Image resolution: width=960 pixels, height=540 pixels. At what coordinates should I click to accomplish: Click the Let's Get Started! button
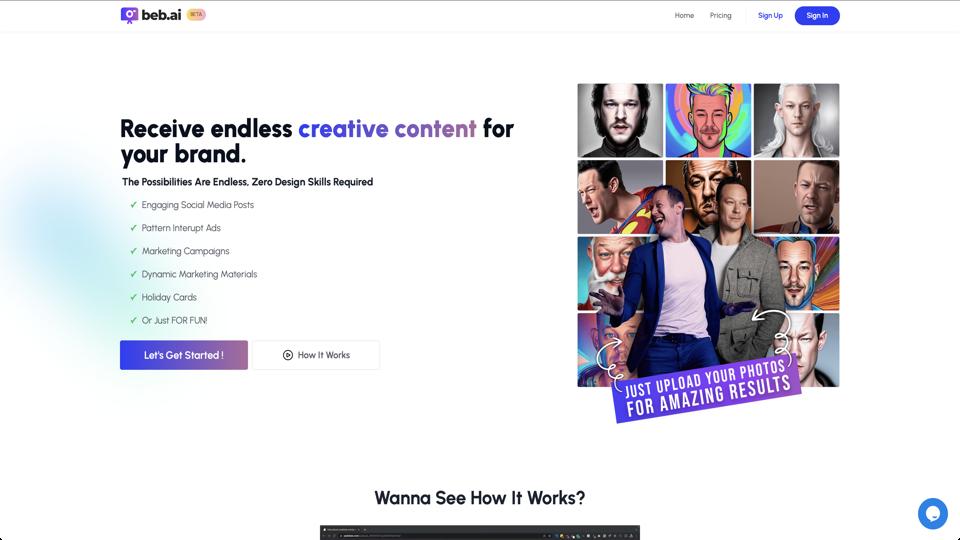[x=184, y=355]
